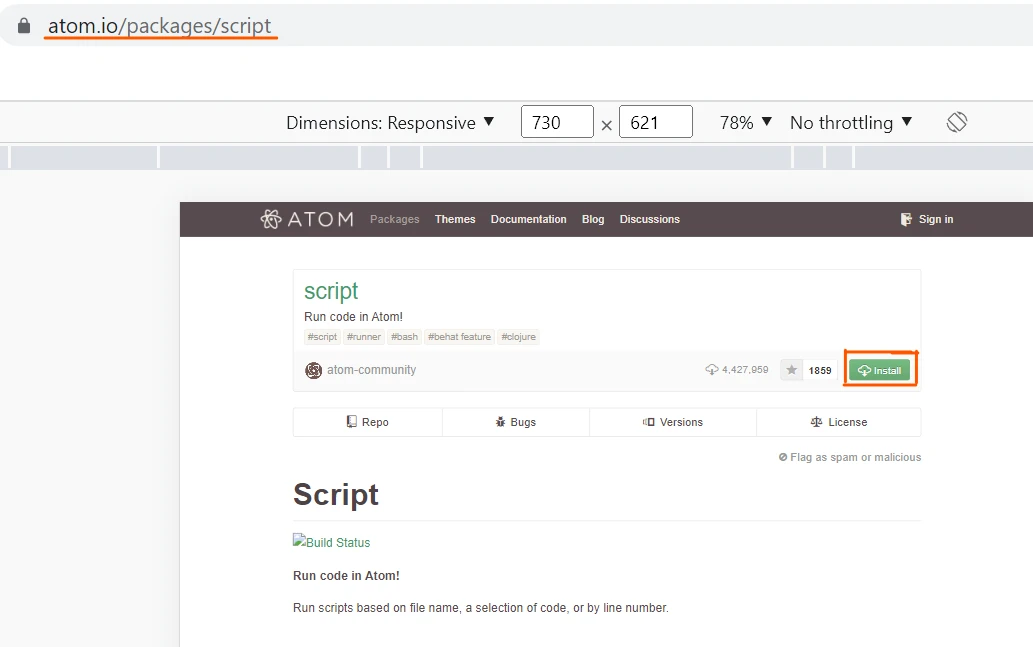Click the rotate device orientation icon

coord(957,122)
